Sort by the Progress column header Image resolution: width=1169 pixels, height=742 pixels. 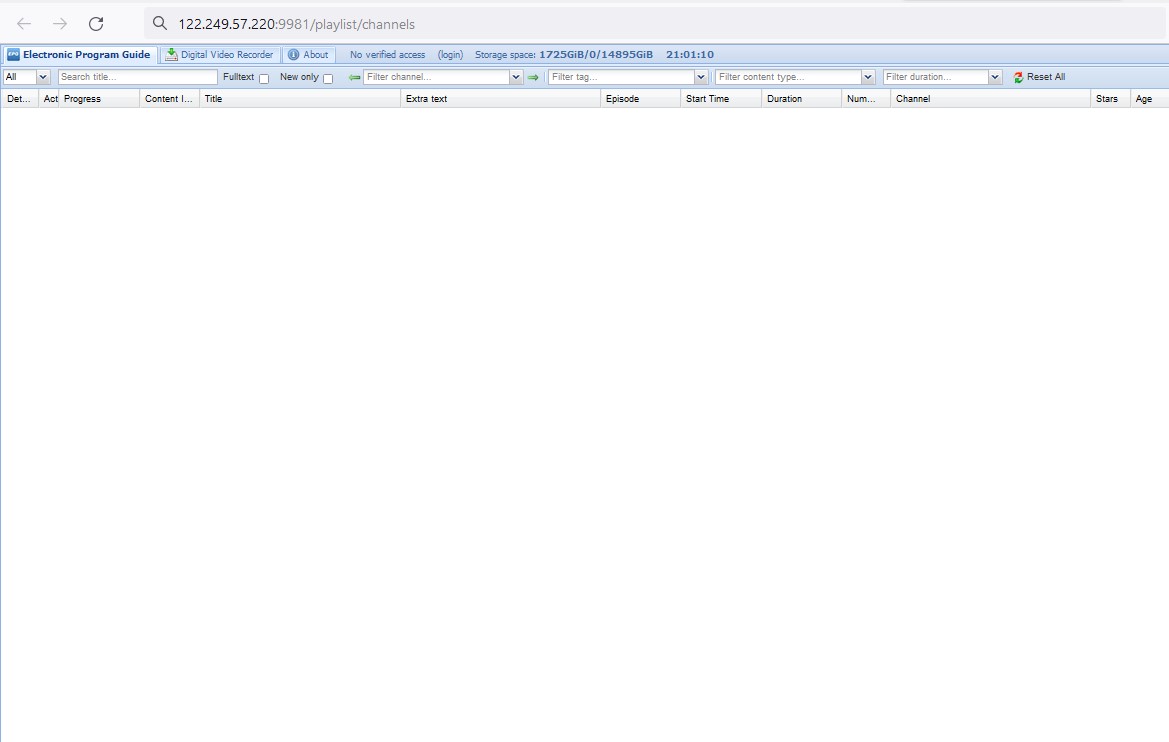click(98, 98)
